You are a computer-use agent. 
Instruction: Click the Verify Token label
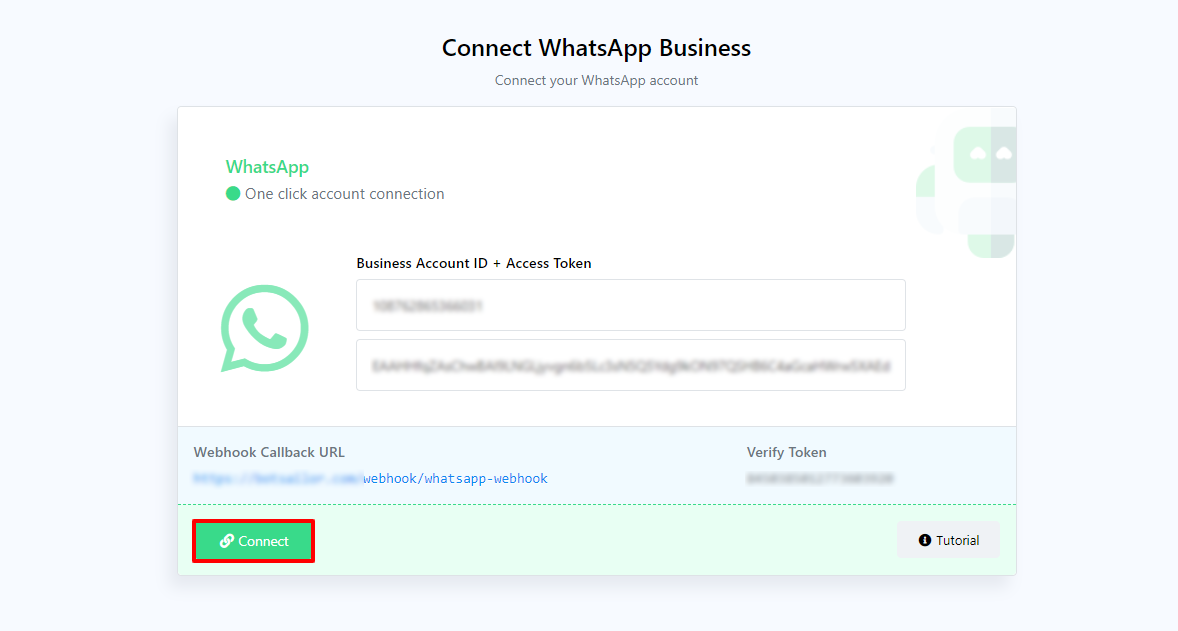[786, 452]
